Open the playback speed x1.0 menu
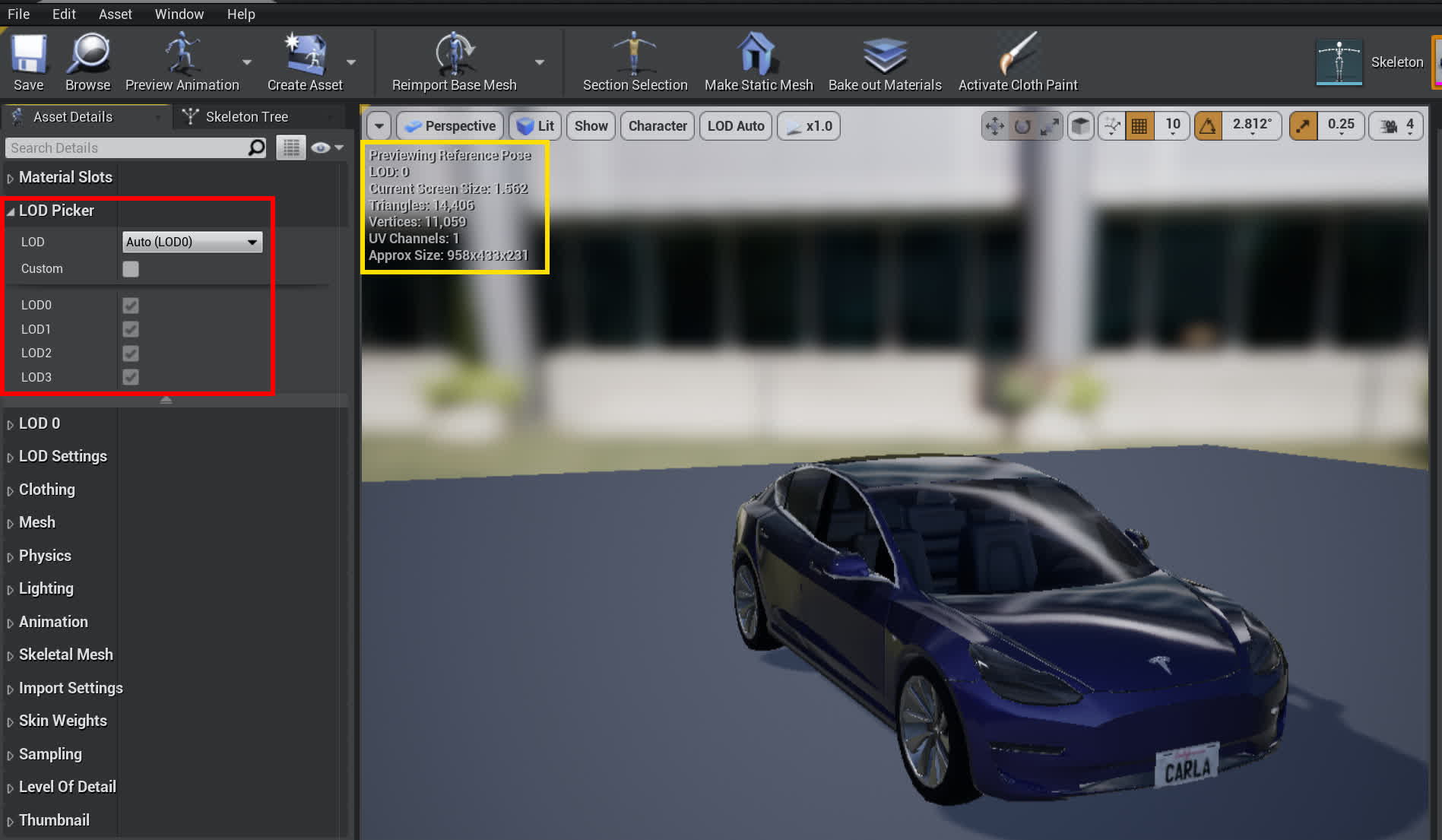This screenshot has width=1442, height=840. point(809,126)
